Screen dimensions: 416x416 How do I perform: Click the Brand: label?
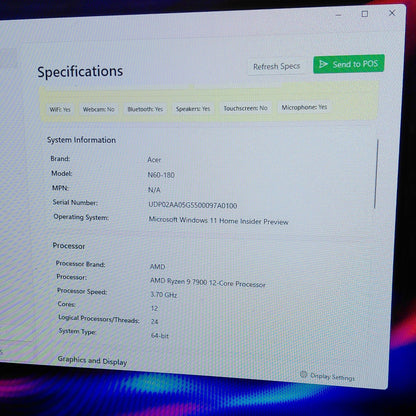(60, 159)
